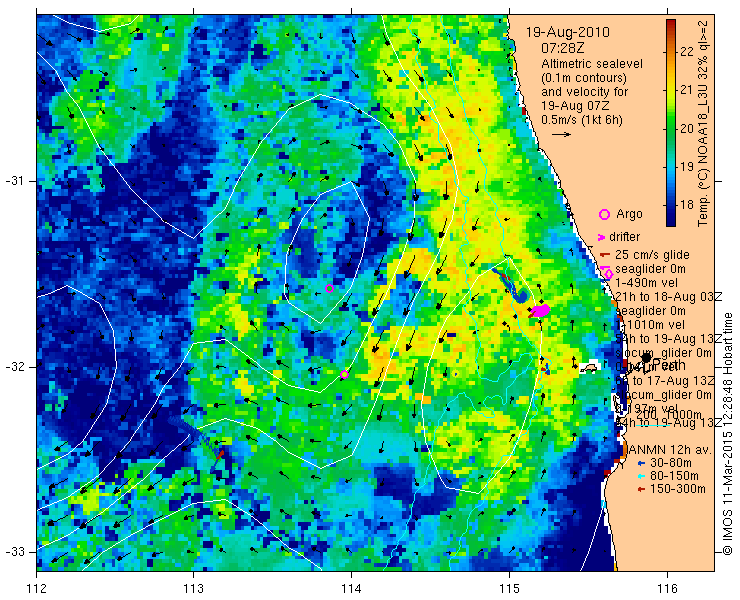This screenshot has height=600, width=740.
Task: Click the colorbar tick label 20
Action: click(x=686, y=128)
